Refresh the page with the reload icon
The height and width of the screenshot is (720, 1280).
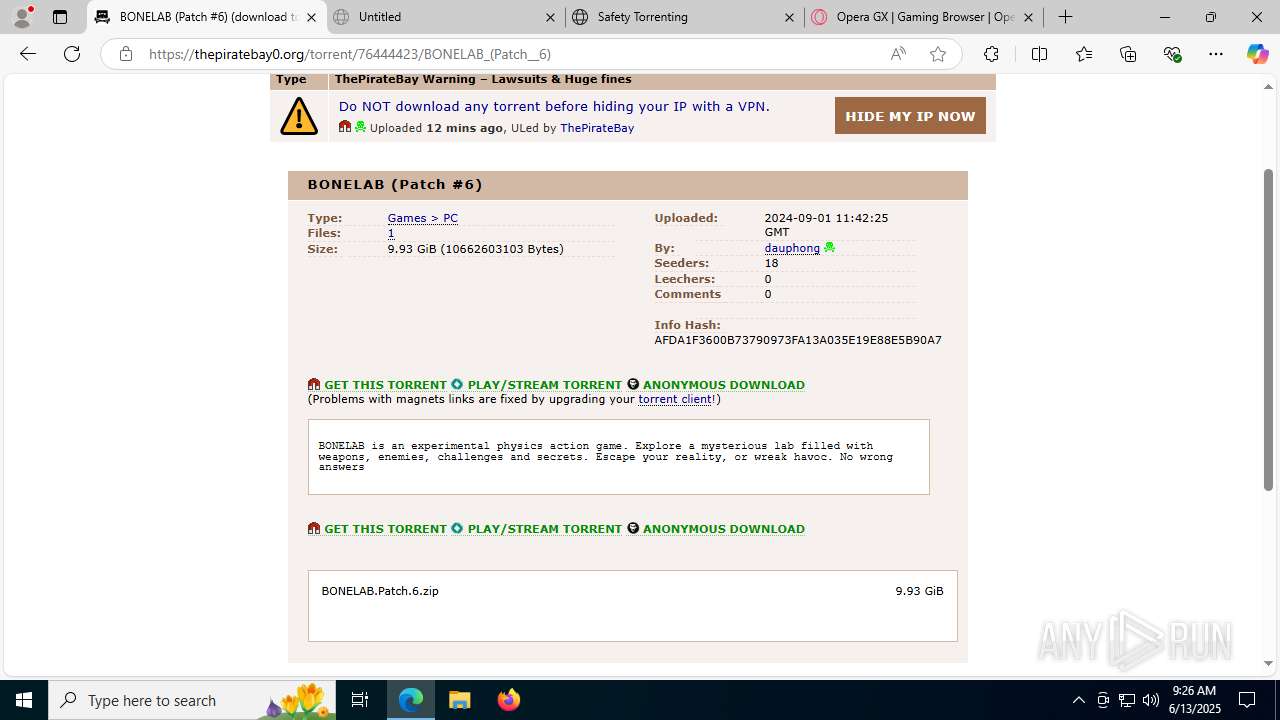tap(72, 54)
